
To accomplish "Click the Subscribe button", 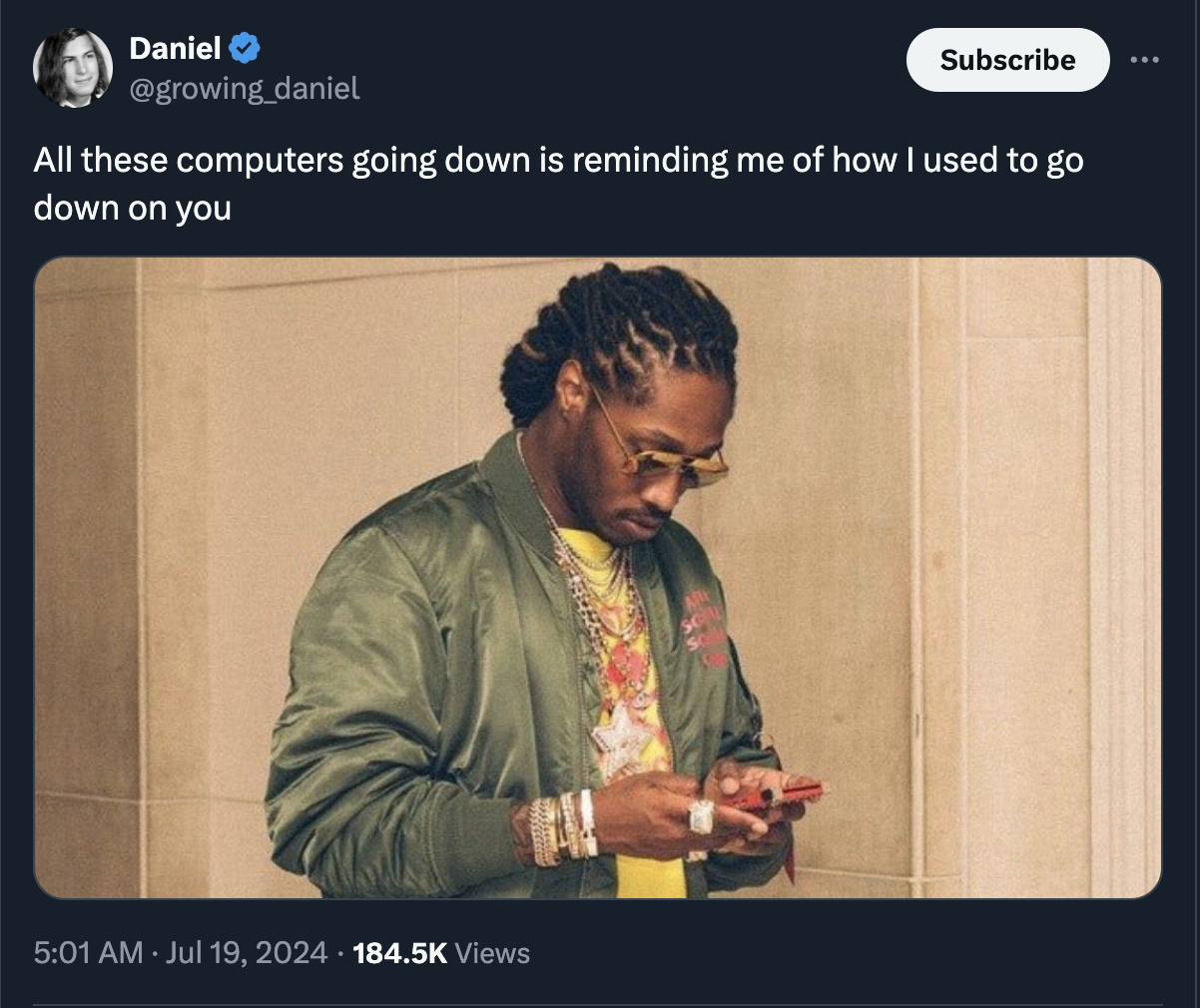I will tap(1007, 60).
